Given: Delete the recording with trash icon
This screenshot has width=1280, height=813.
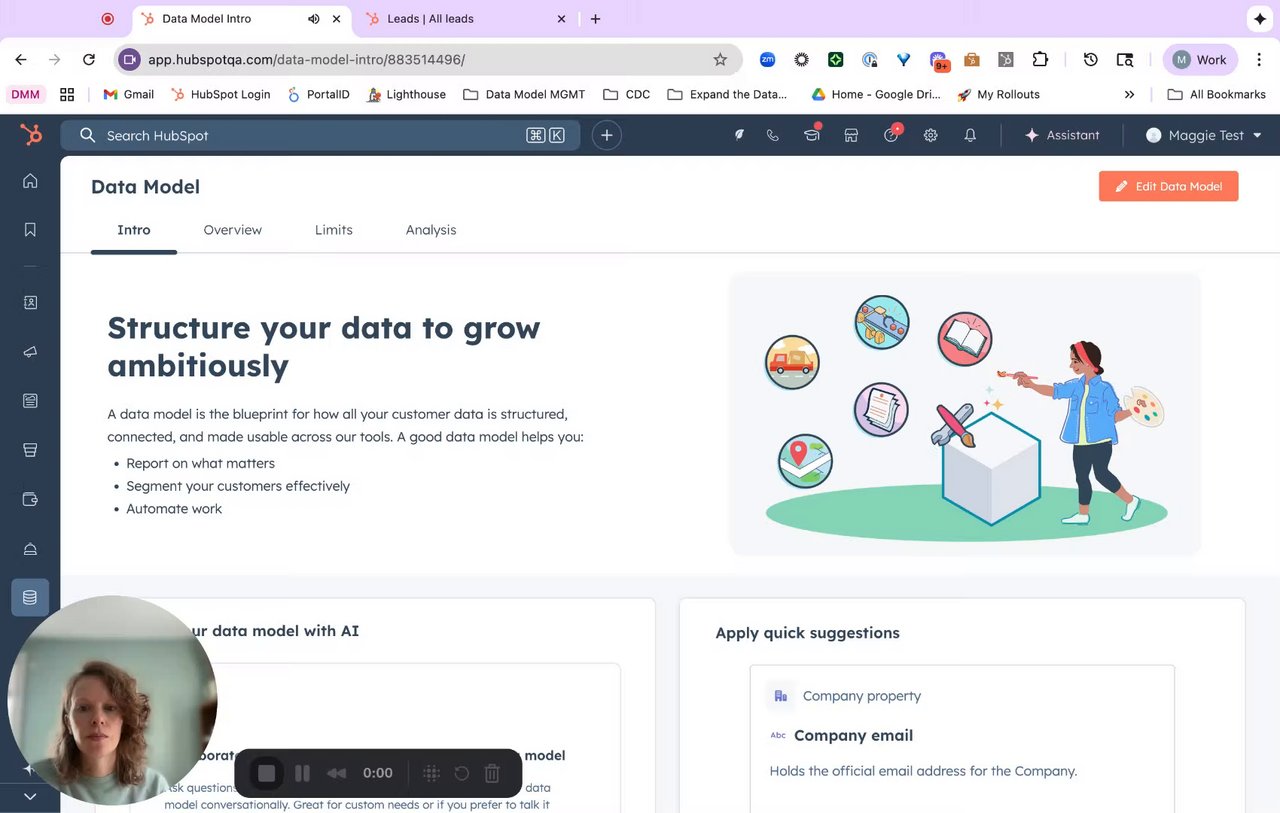Looking at the screenshot, I should coord(492,773).
